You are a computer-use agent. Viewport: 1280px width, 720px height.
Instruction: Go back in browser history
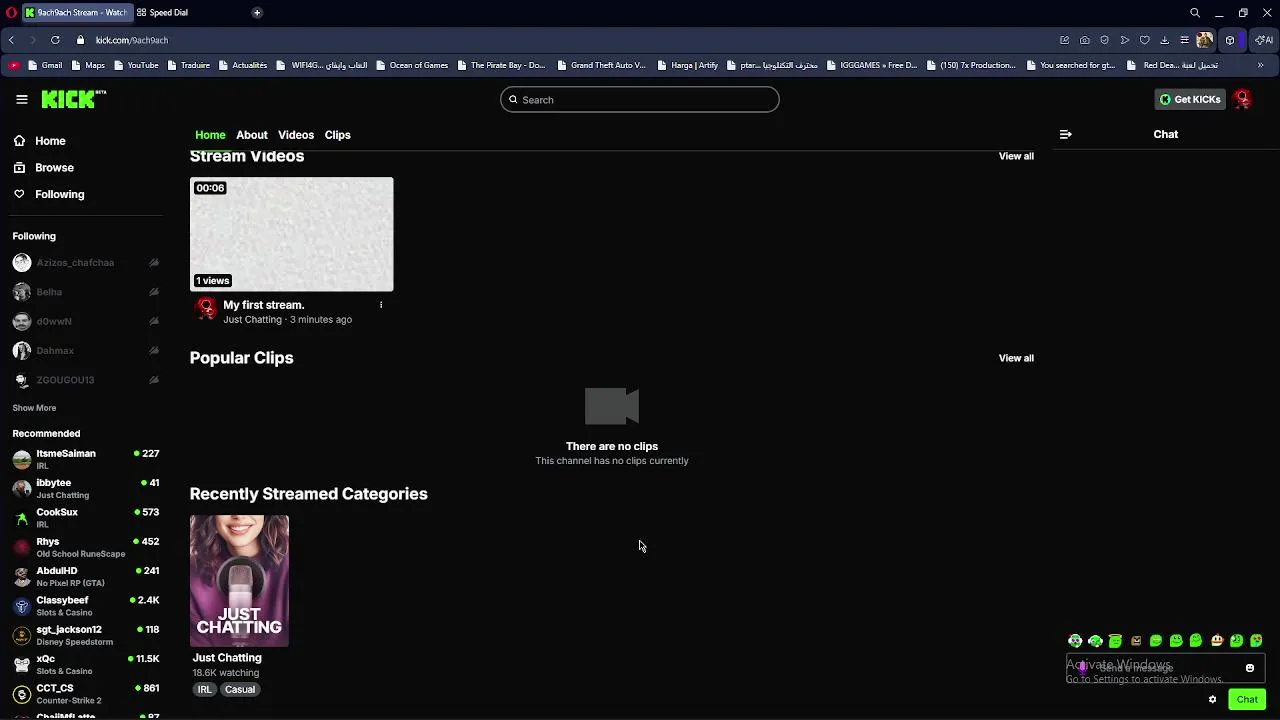[x=11, y=40]
